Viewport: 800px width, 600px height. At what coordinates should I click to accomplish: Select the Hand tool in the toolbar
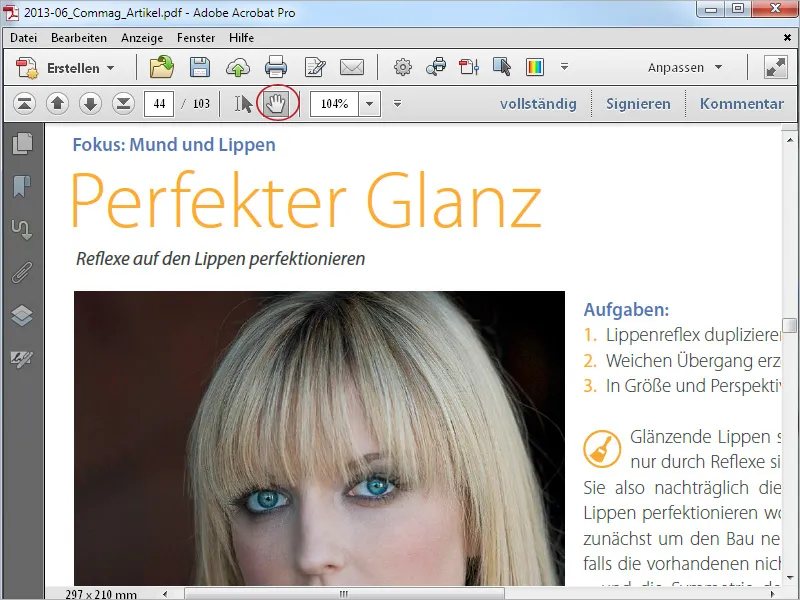point(277,103)
